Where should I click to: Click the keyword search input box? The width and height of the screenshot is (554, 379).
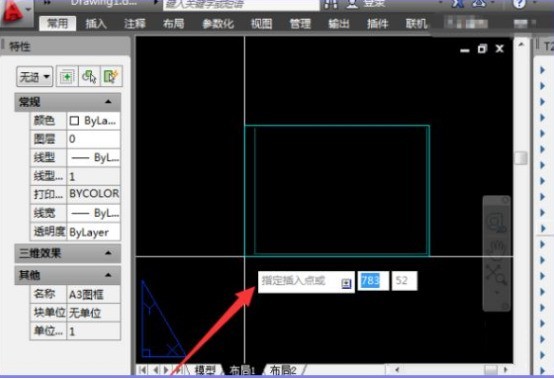point(241,5)
